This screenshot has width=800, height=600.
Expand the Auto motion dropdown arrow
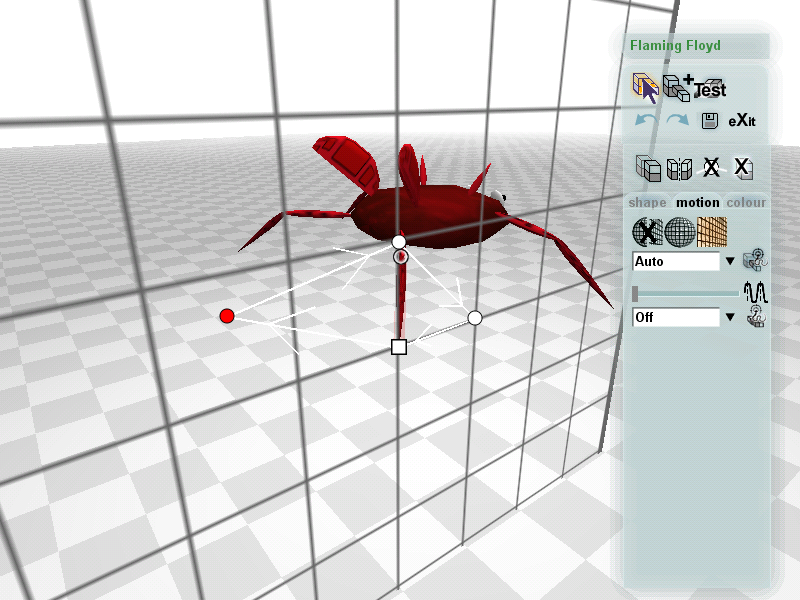click(x=730, y=261)
